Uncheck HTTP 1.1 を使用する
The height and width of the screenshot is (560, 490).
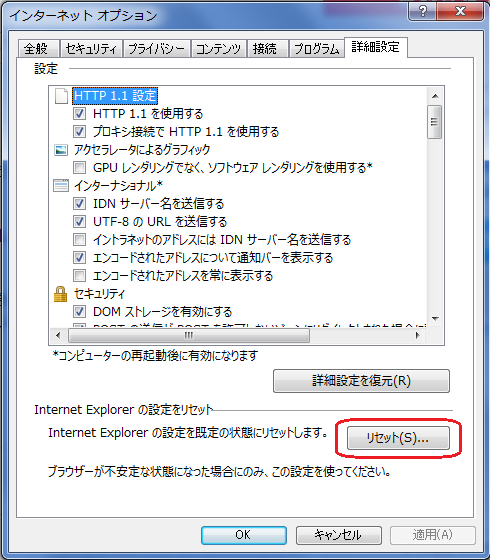[x=79, y=114]
